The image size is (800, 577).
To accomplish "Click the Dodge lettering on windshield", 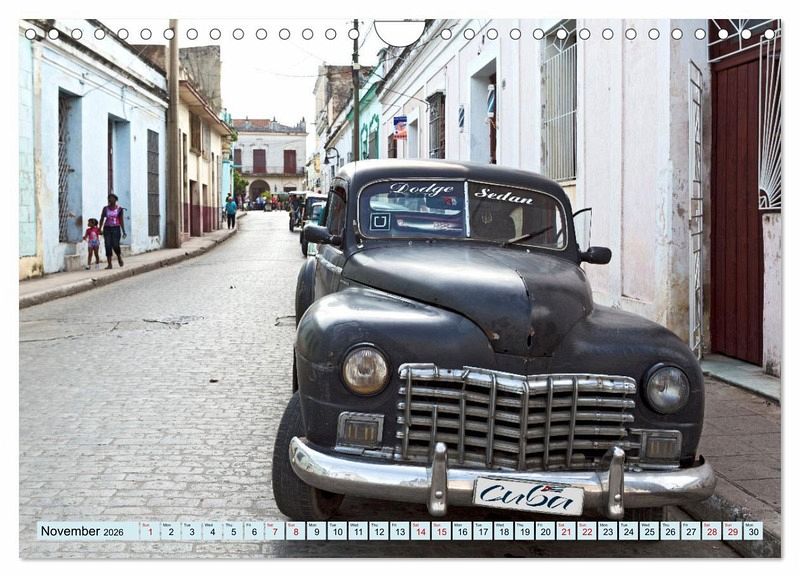I will pos(421,189).
